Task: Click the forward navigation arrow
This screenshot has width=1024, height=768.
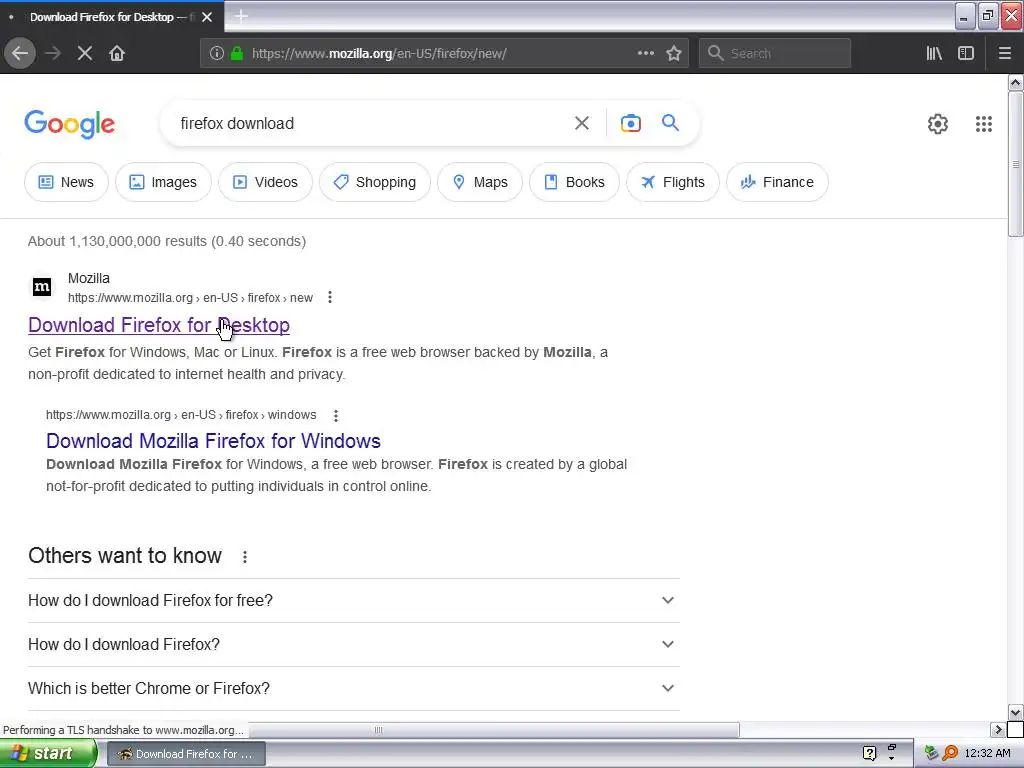Action: pyautogui.click(x=53, y=54)
